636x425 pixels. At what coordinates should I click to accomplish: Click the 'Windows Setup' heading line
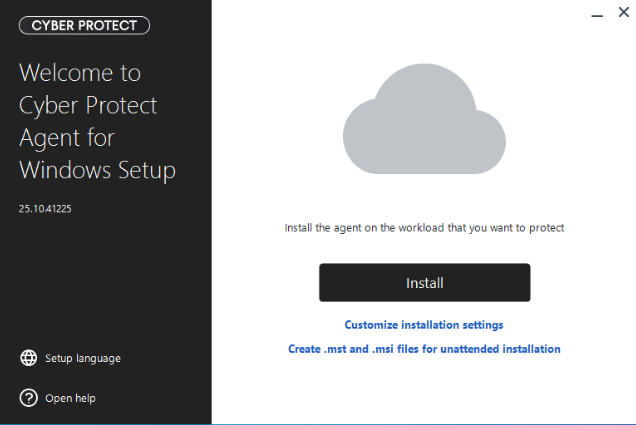click(97, 170)
